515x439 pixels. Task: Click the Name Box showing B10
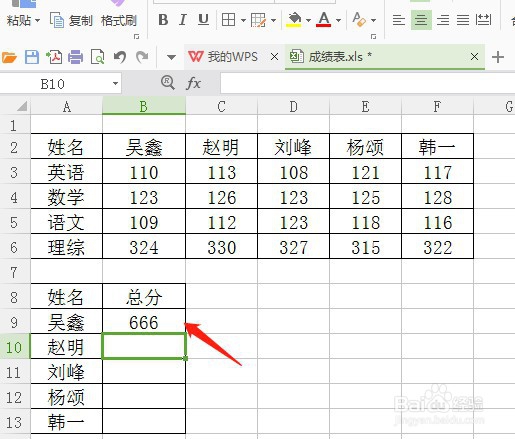pos(53,84)
